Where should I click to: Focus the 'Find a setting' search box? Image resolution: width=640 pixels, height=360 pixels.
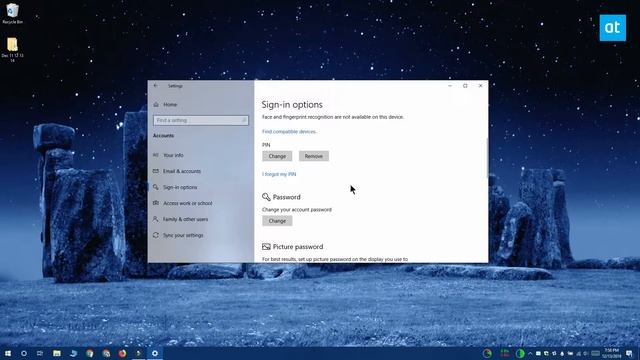point(200,120)
